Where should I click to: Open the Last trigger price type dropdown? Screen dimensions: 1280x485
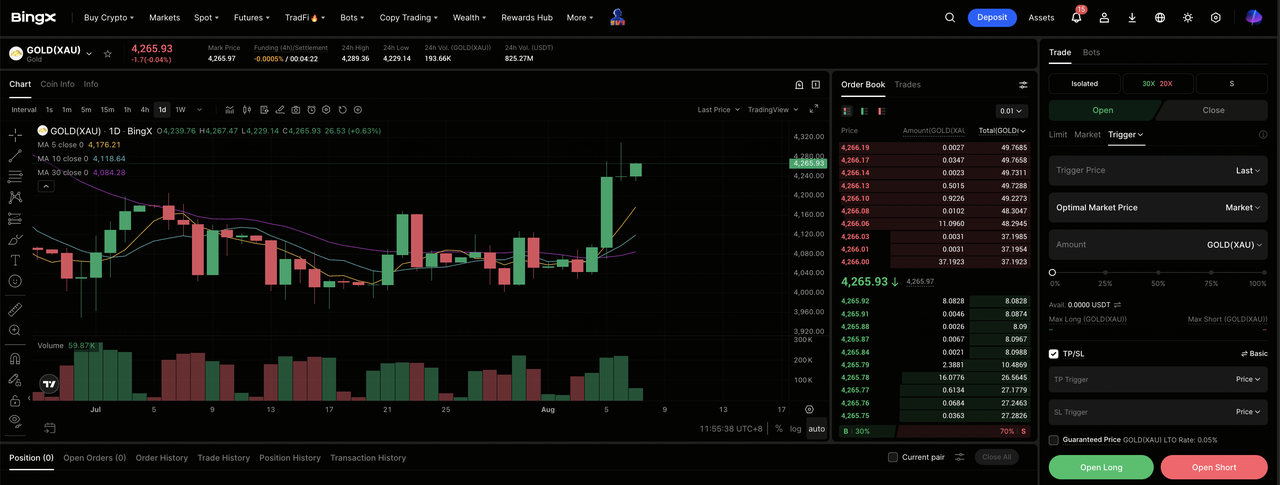[1248, 171]
